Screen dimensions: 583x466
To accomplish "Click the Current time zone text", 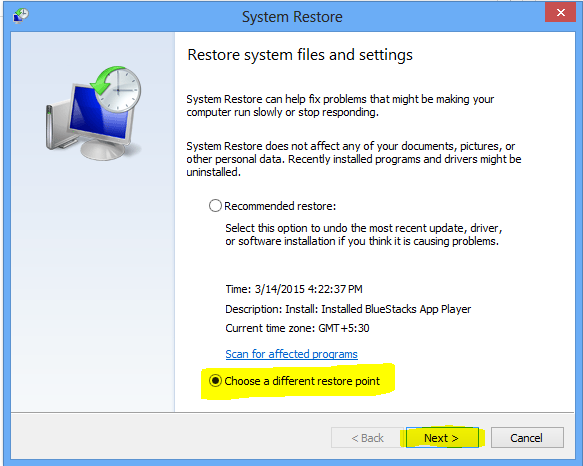I will point(297,328).
